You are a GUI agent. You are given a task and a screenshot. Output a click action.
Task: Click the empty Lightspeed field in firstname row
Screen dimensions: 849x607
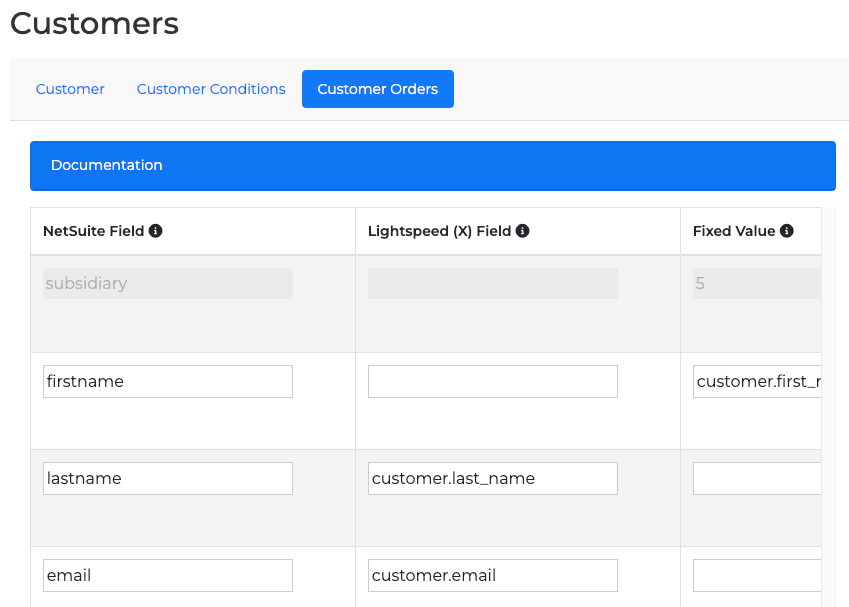pos(492,381)
